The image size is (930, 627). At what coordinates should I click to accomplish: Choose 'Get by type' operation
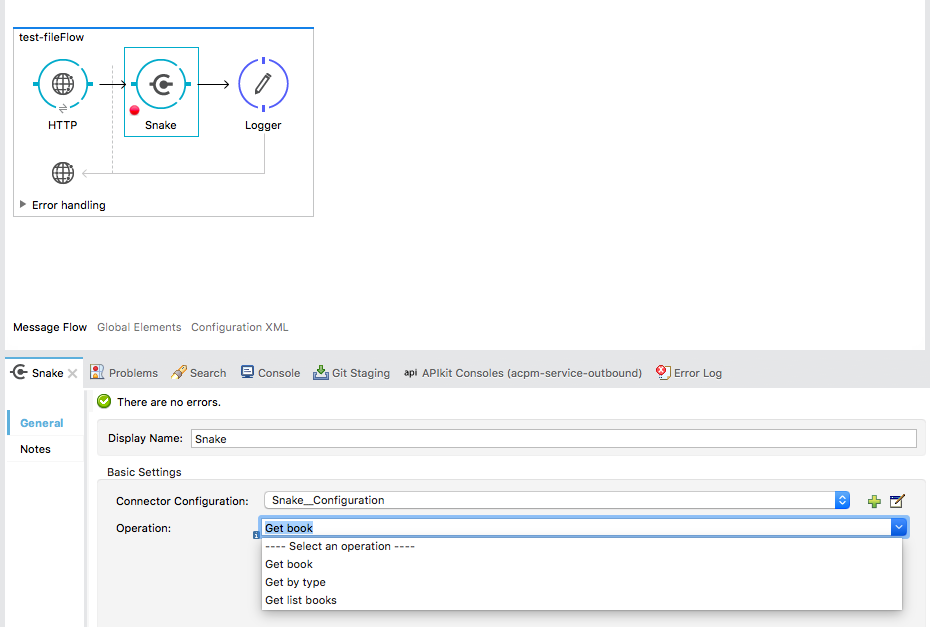[x=295, y=582]
